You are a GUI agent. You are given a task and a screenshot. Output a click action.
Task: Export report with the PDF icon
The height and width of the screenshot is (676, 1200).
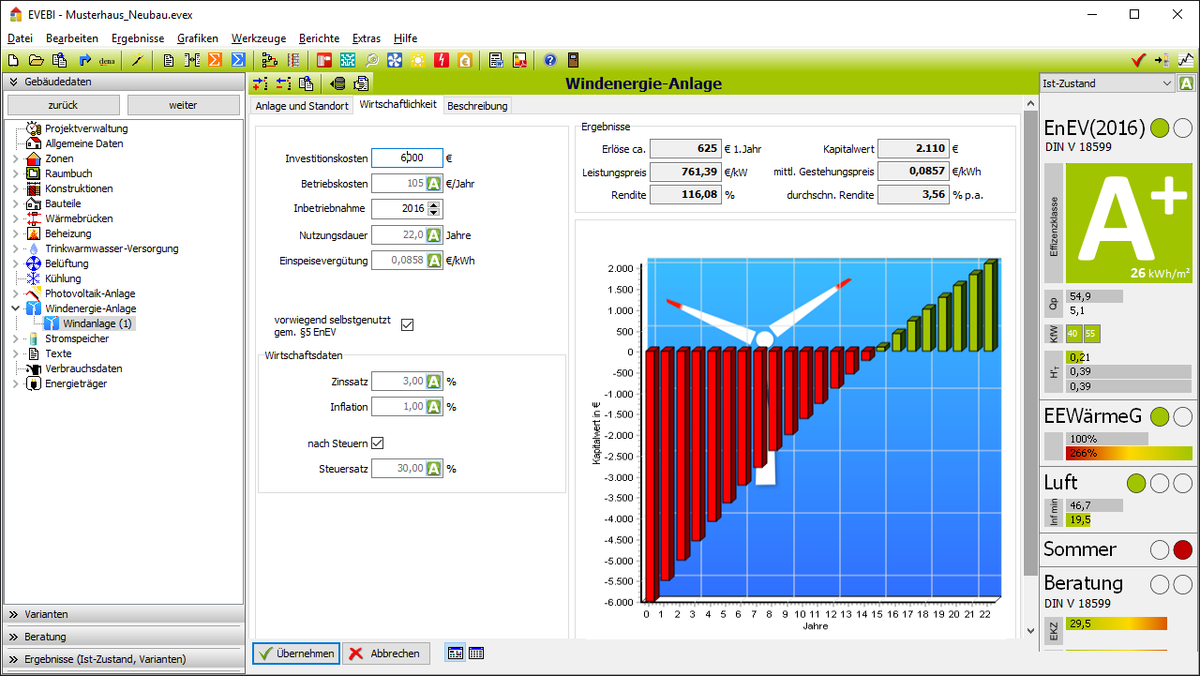[x=520, y=60]
